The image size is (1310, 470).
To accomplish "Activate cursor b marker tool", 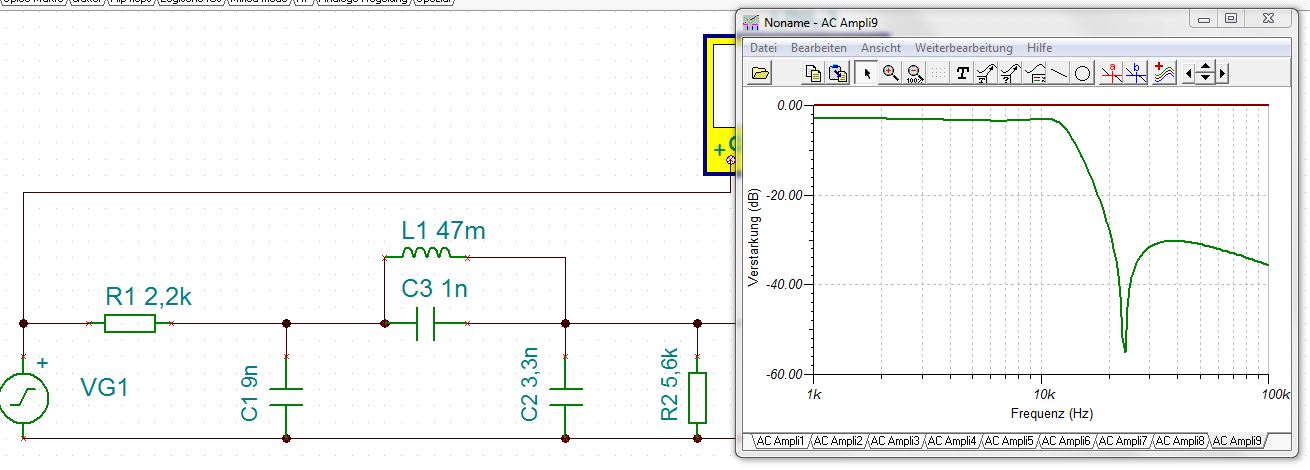I will pyautogui.click(x=1136, y=73).
